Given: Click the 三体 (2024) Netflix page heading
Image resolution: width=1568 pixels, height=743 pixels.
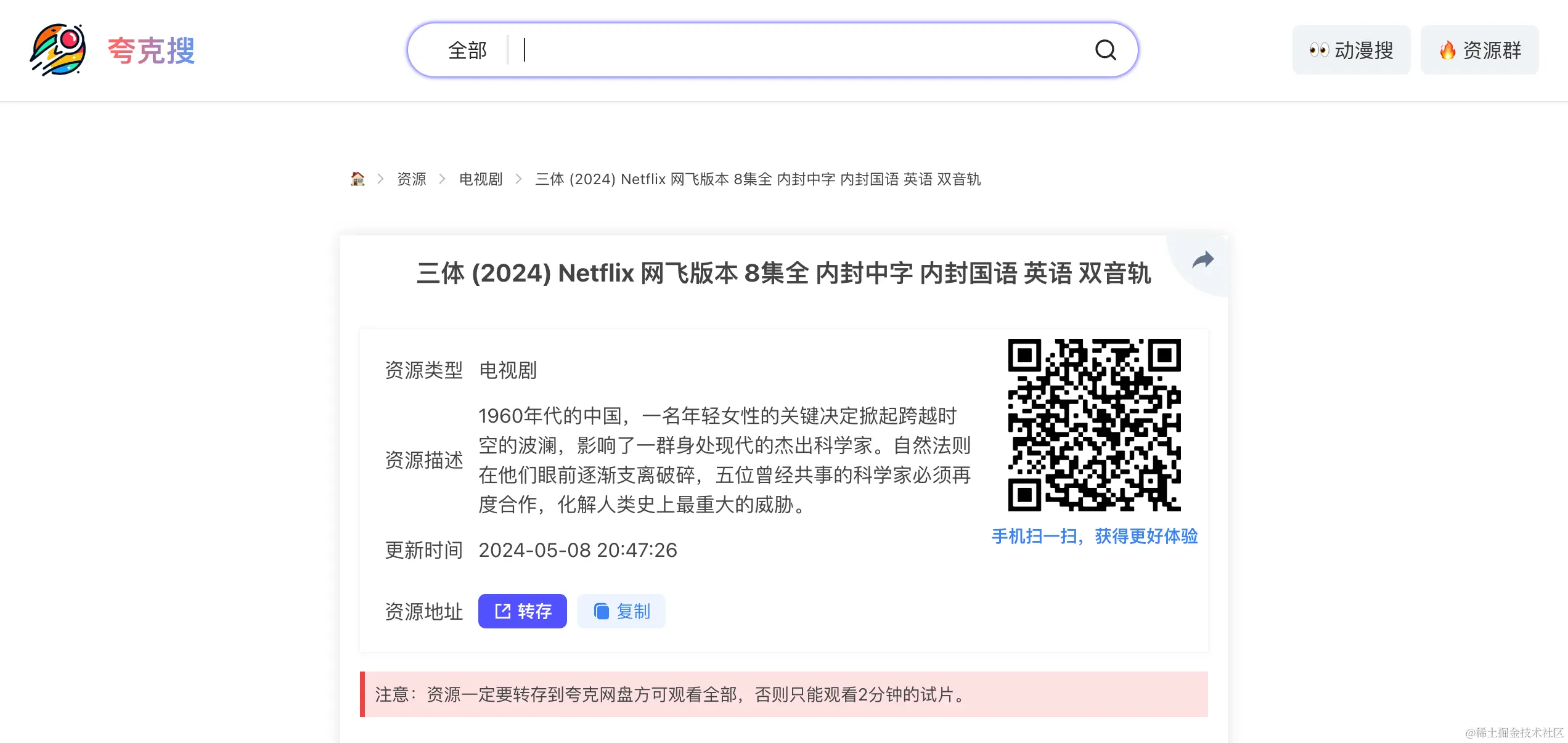Looking at the screenshot, I should pyautogui.click(x=783, y=273).
